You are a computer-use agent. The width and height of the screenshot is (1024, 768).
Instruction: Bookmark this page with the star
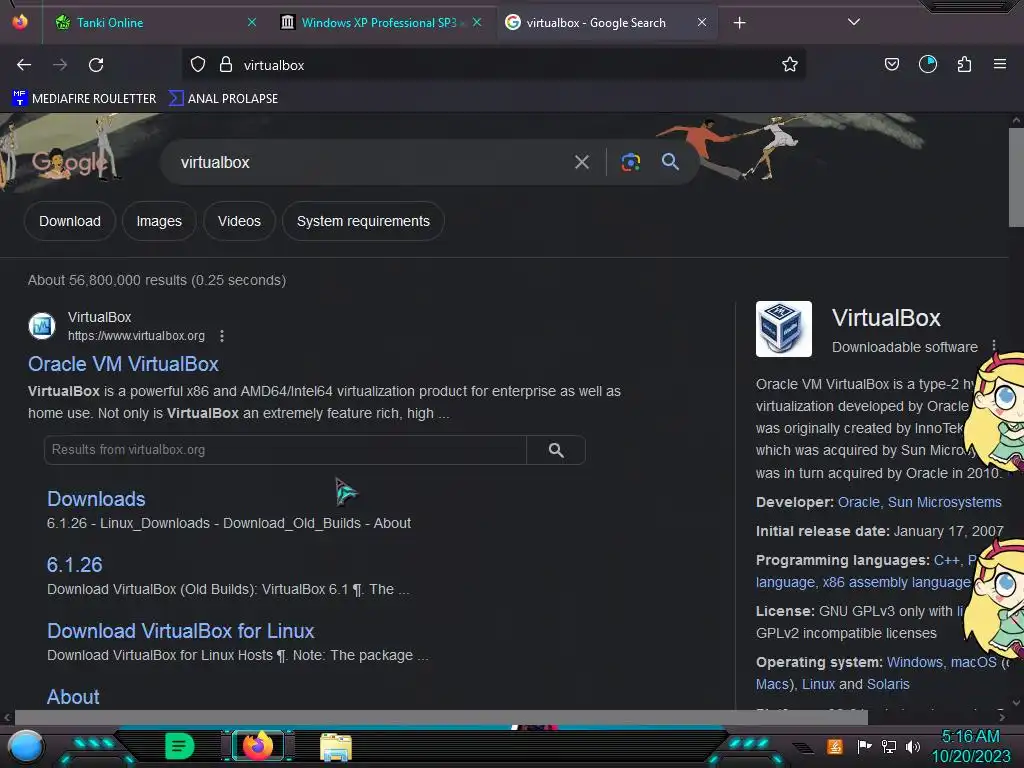790,65
